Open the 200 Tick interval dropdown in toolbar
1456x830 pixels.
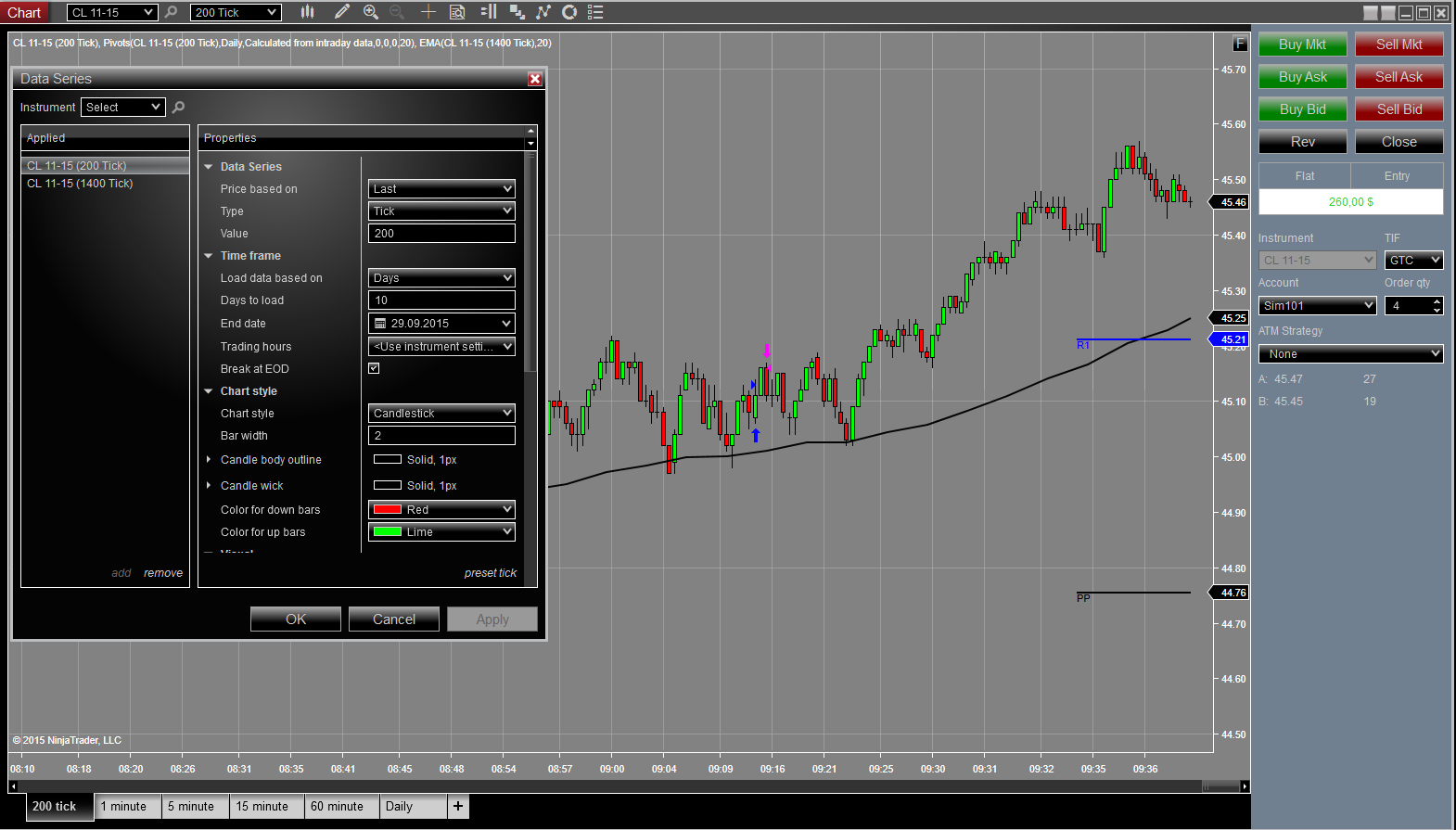(x=236, y=12)
